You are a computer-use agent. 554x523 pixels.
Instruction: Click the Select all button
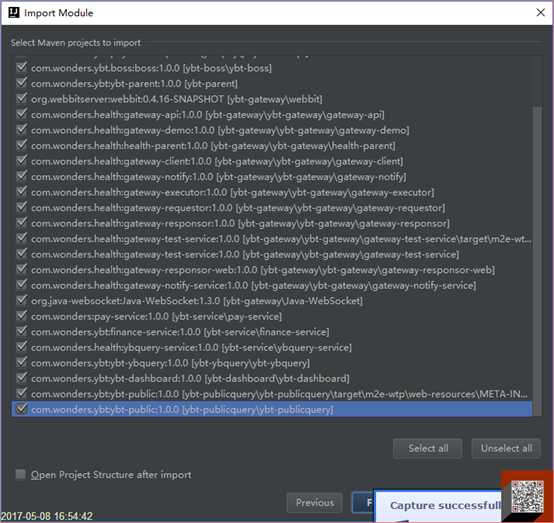[x=428, y=448]
